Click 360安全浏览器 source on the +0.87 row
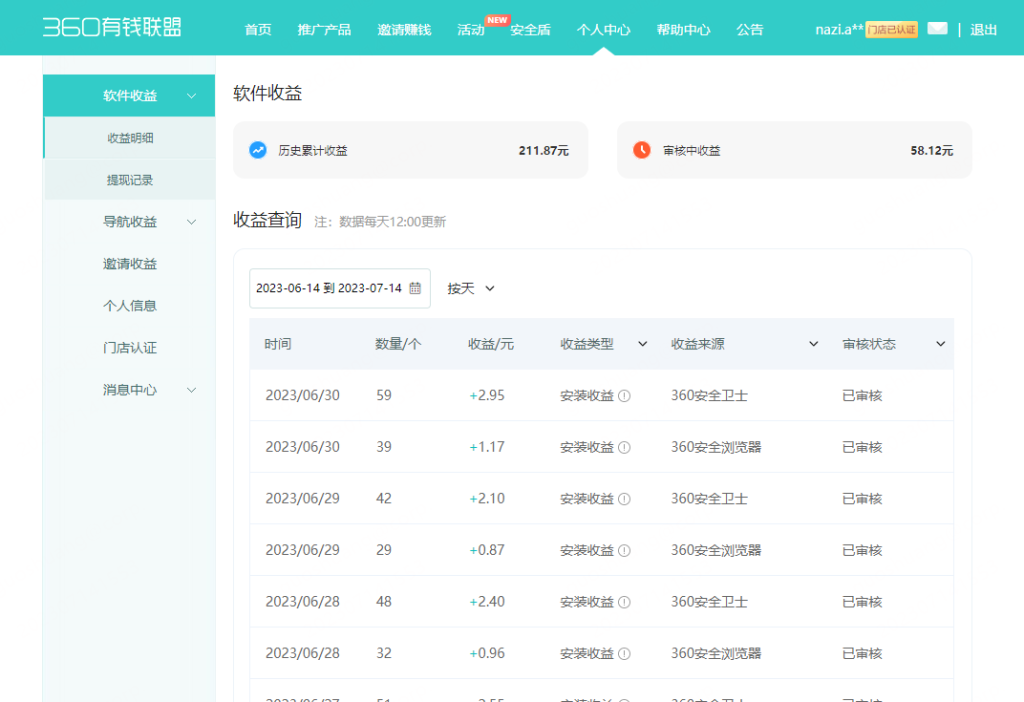 click(716, 550)
